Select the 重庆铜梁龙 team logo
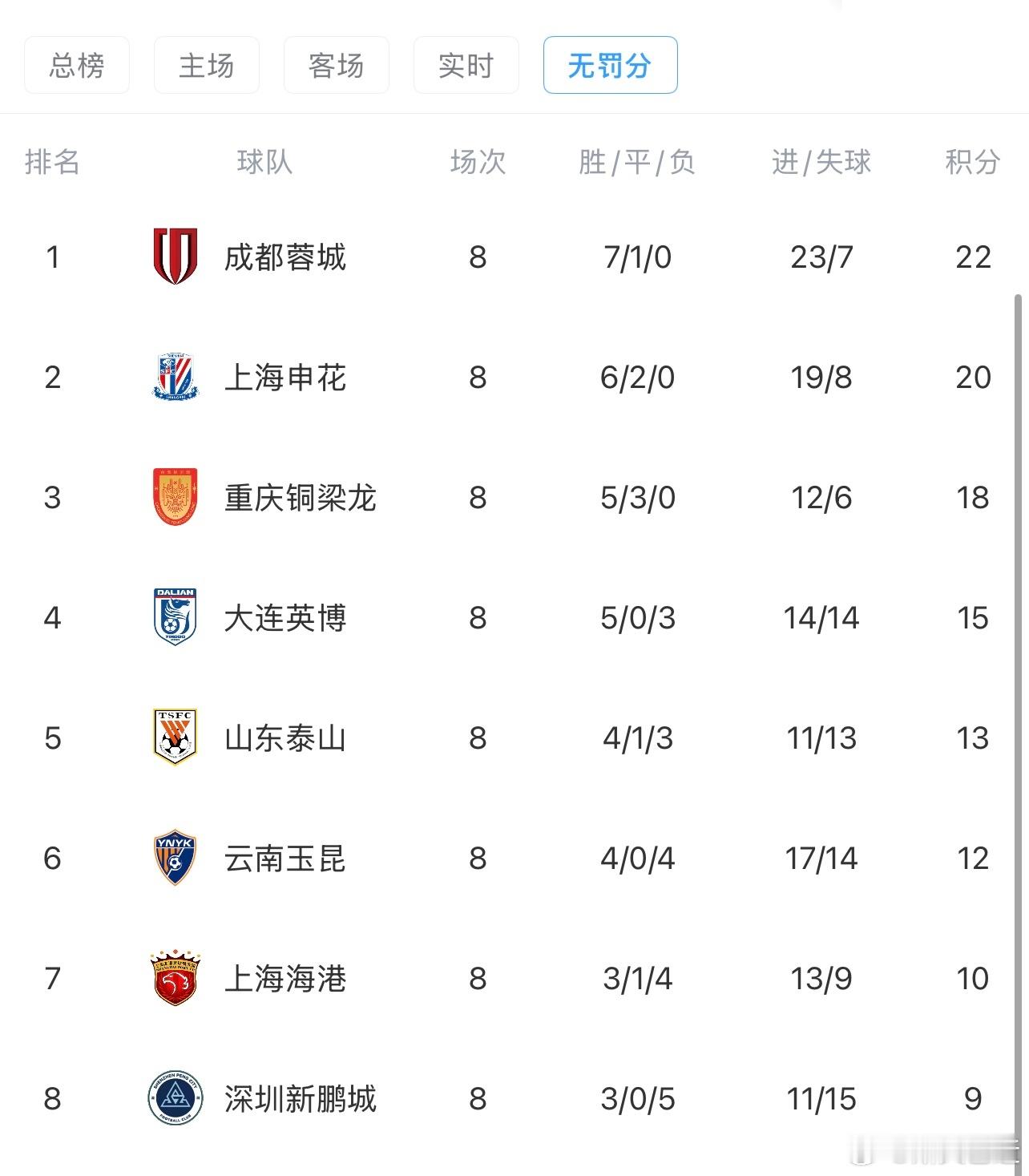This screenshot has width=1029, height=1176. pyautogui.click(x=175, y=498)
